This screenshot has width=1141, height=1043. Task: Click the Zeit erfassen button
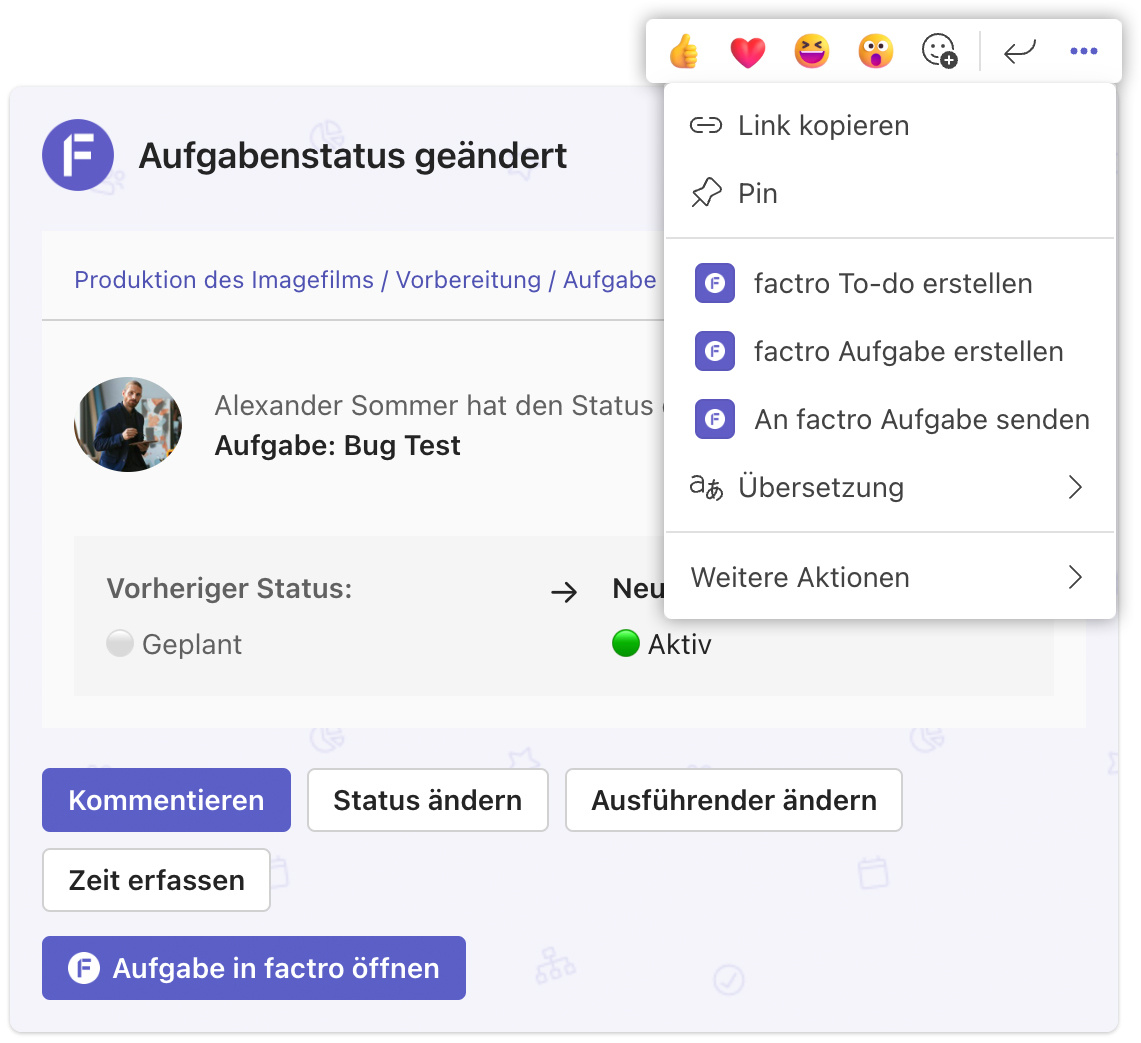coord(156,880)
